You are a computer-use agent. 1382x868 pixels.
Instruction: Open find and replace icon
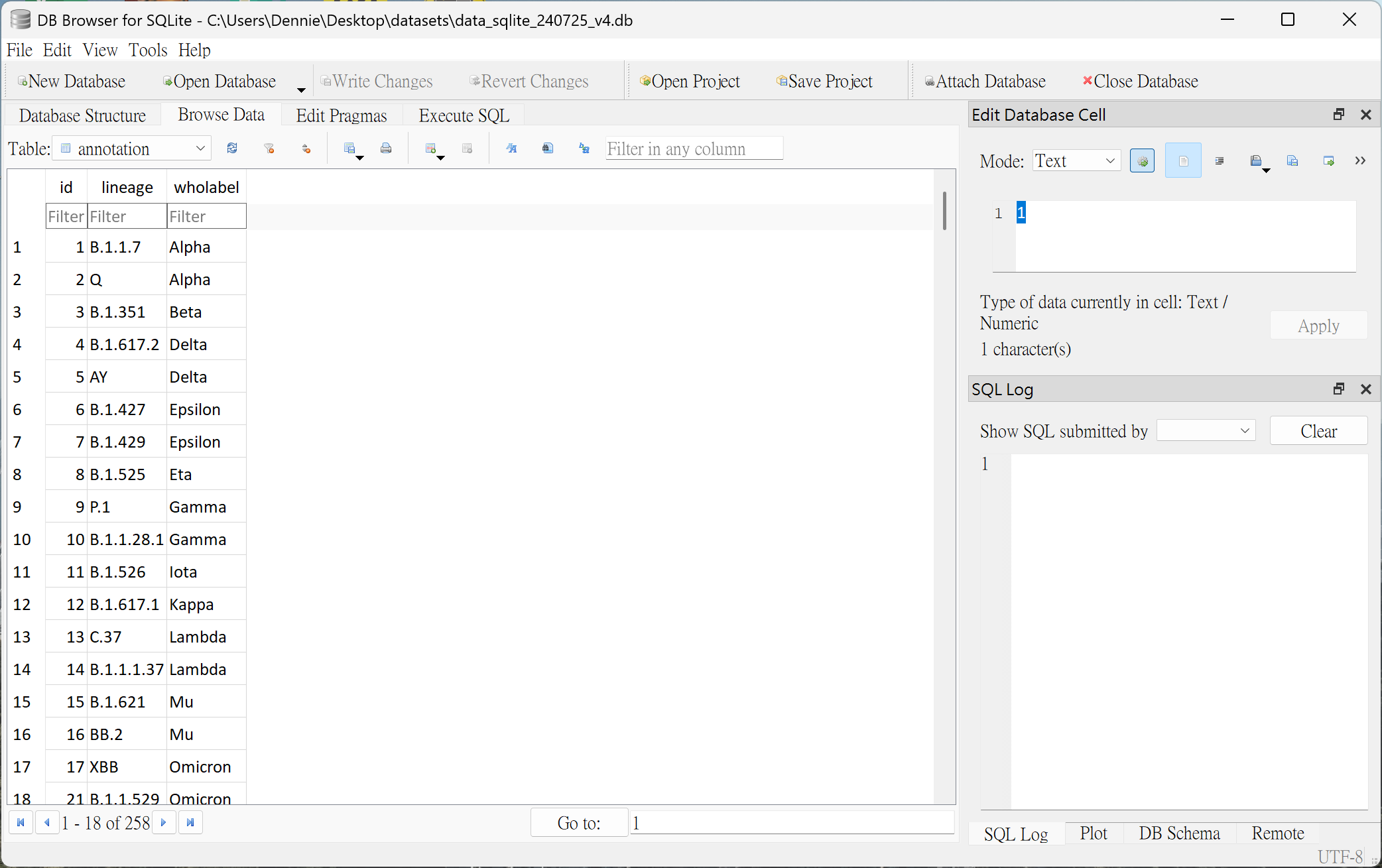coord(584,149)
